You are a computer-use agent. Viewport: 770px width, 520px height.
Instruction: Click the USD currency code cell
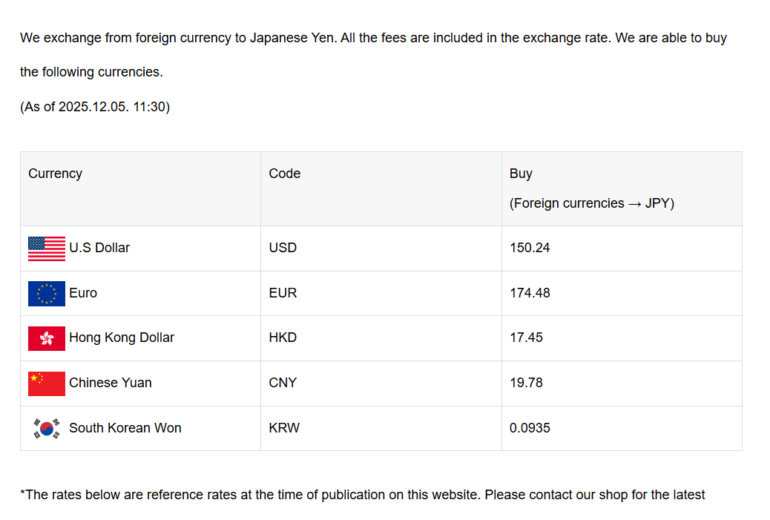click(283, 248)
